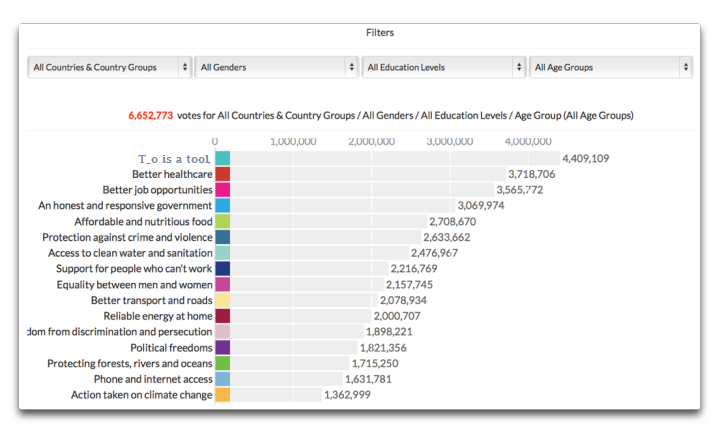Click the 6,652,773 total votes number

coord(151,115)
